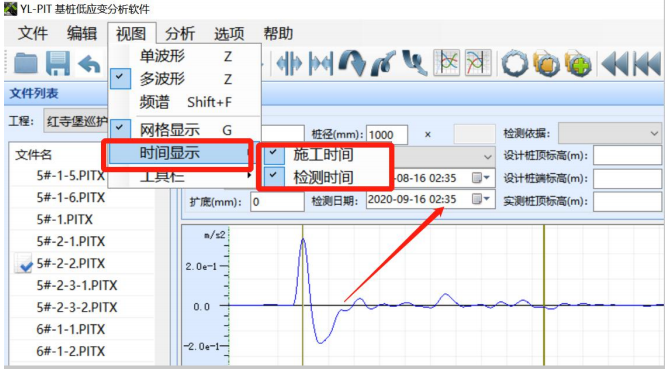Select file 5#-2-3-1.PITX in the list
This screenshot has height=370, width=667.
[x=77, y=285]
